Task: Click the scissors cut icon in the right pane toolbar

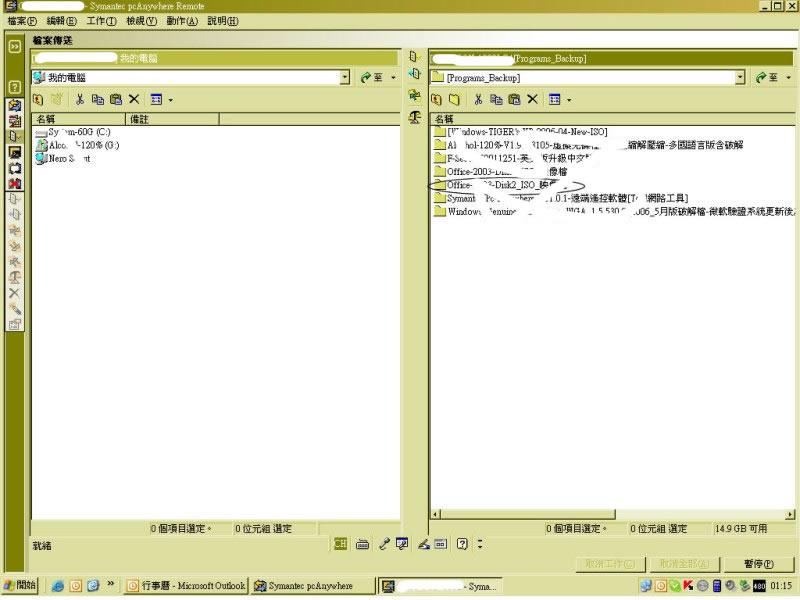Action: click(478, 99)
